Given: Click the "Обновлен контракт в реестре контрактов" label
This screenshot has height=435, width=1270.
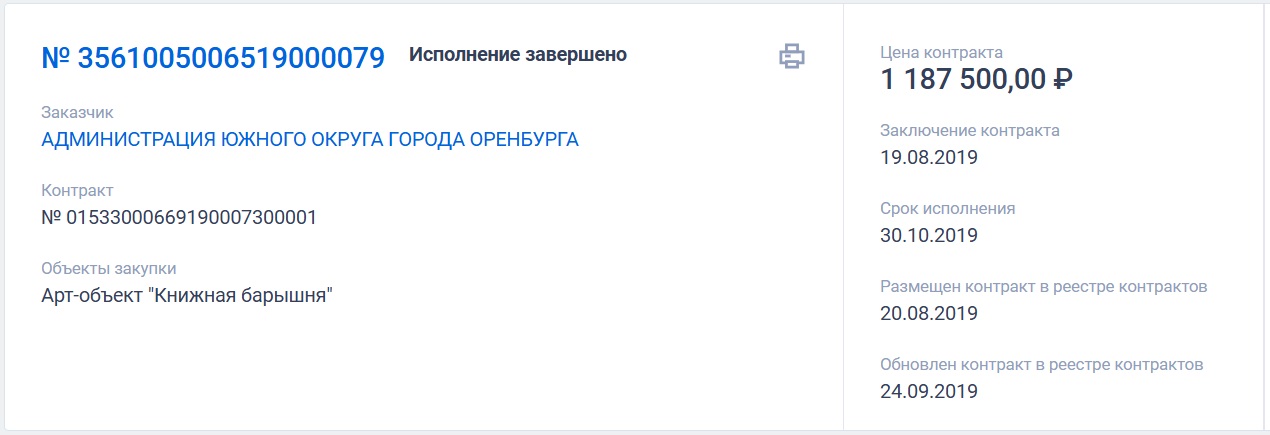Looking at the screenshot, I should pos(1041,364).
